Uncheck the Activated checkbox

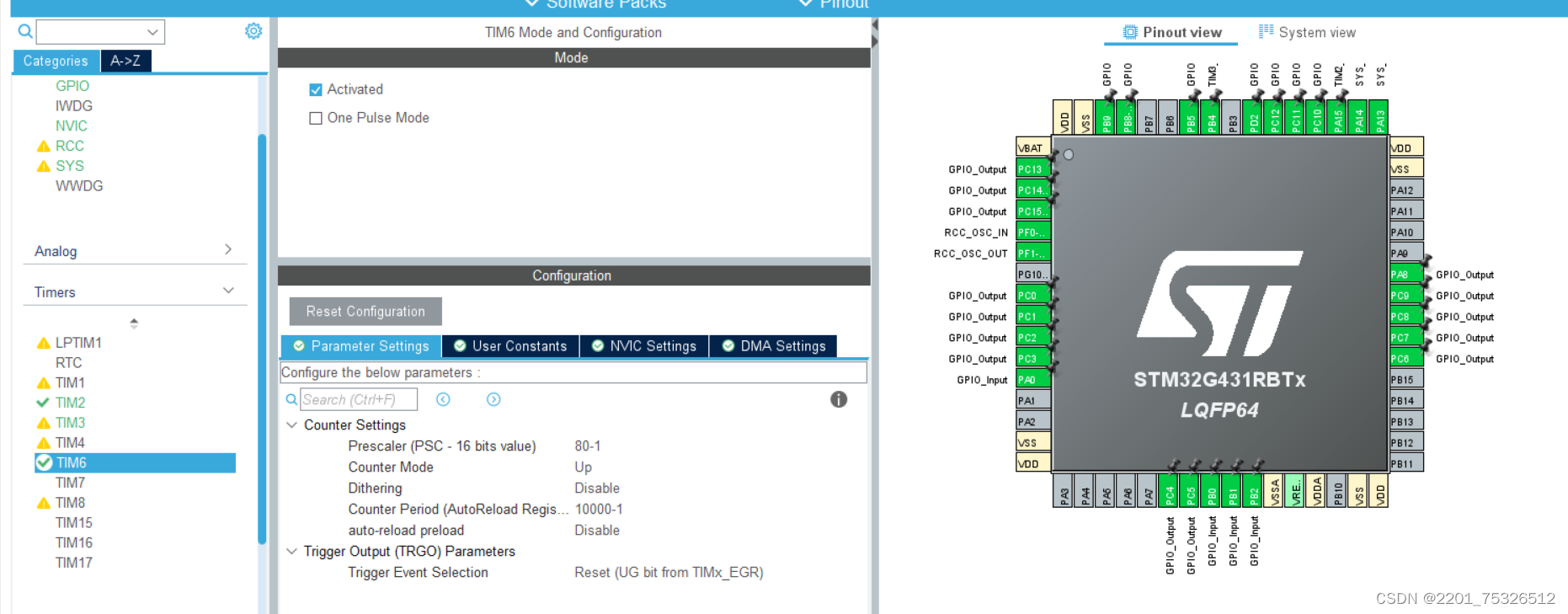tap(316, 89)
